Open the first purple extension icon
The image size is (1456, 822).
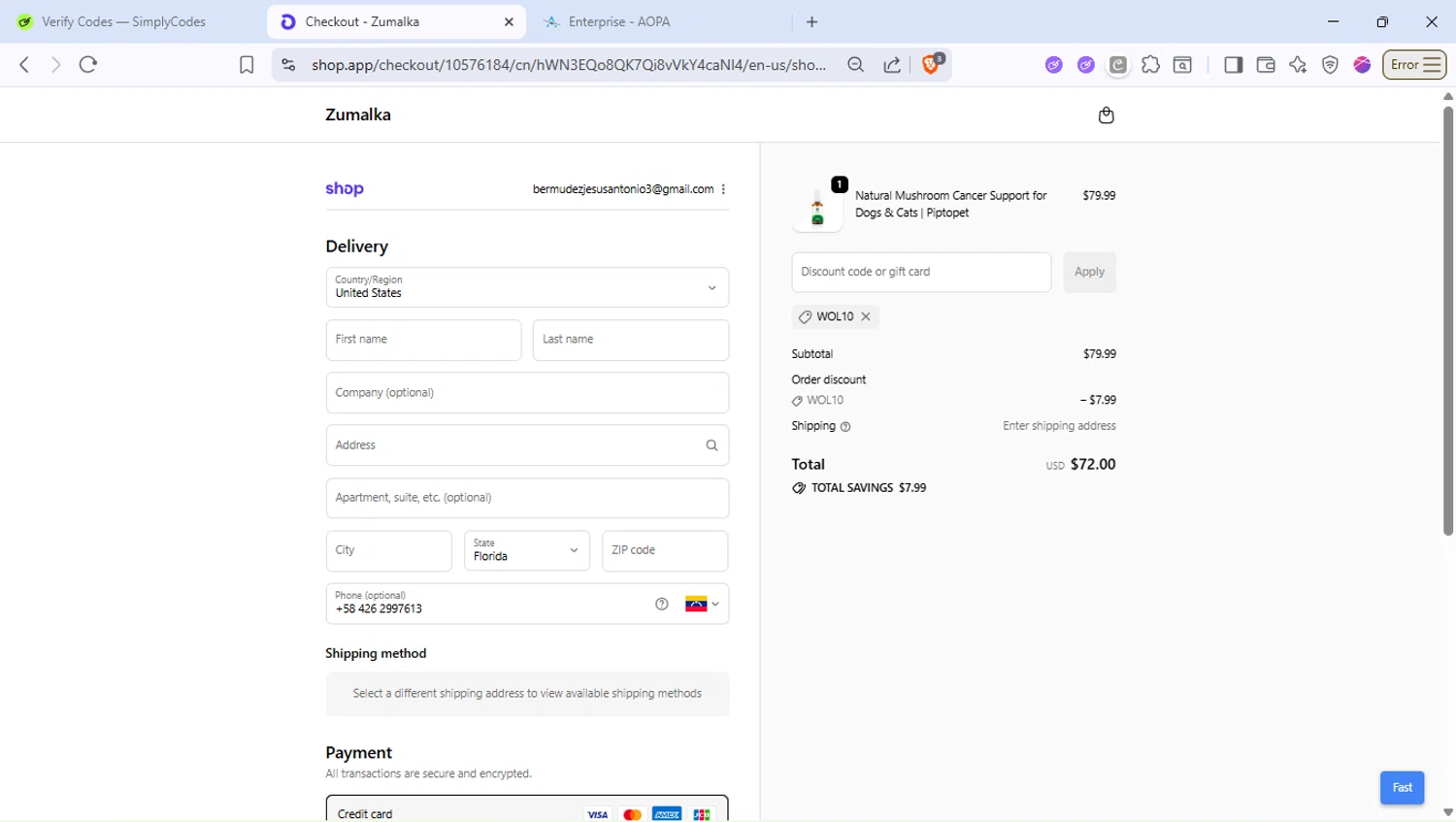click(x=1054, y=65)
